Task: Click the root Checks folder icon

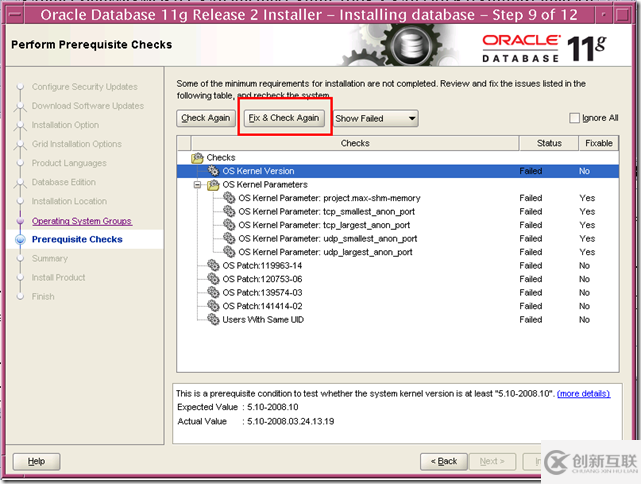Action: (197, 158)
